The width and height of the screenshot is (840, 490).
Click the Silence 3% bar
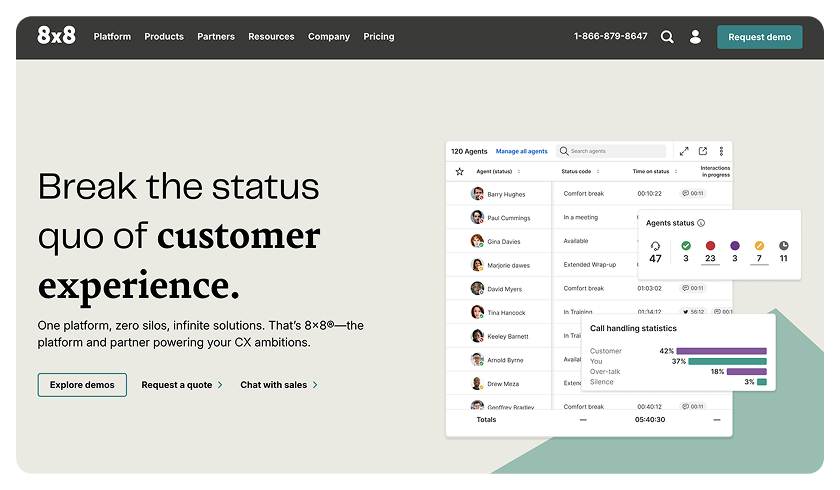point(762,382)
